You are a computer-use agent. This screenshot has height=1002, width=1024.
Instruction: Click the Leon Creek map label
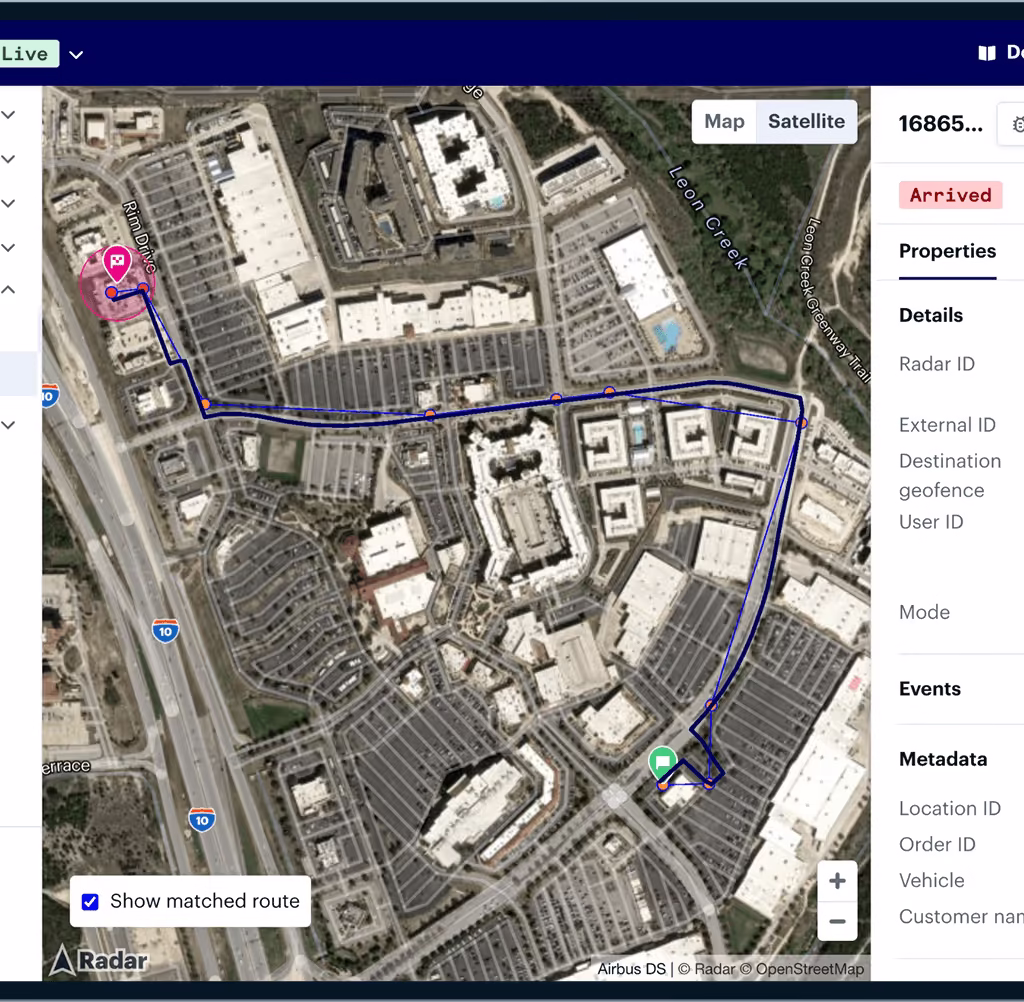tap(709, 218)
